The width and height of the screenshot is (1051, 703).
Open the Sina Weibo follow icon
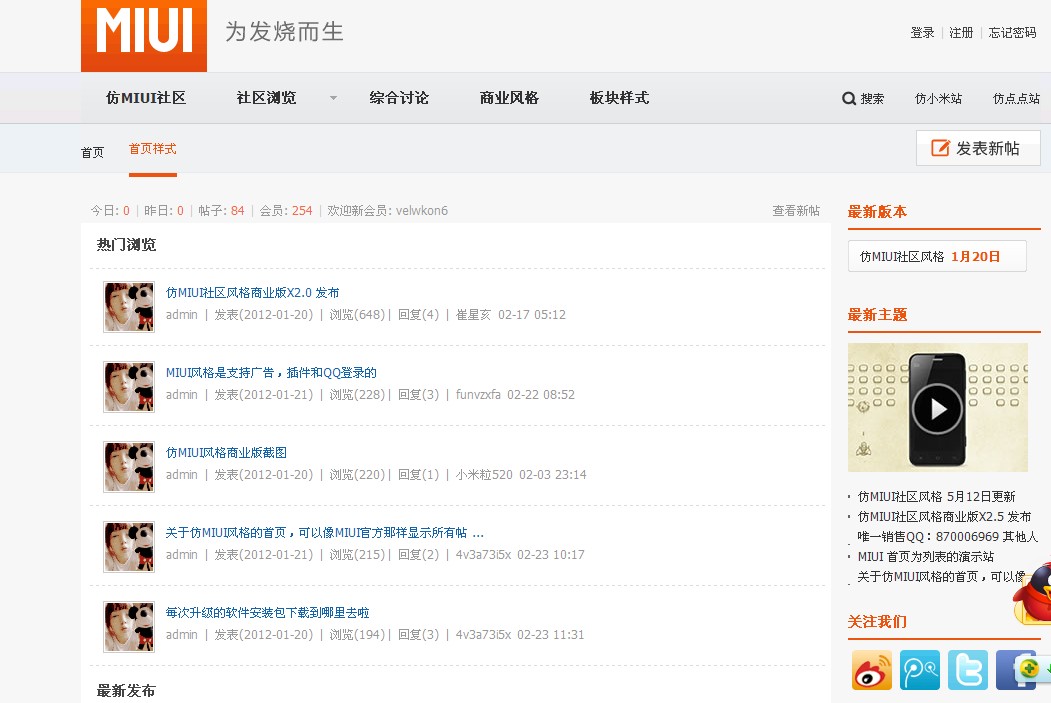(x=871, y=669)
